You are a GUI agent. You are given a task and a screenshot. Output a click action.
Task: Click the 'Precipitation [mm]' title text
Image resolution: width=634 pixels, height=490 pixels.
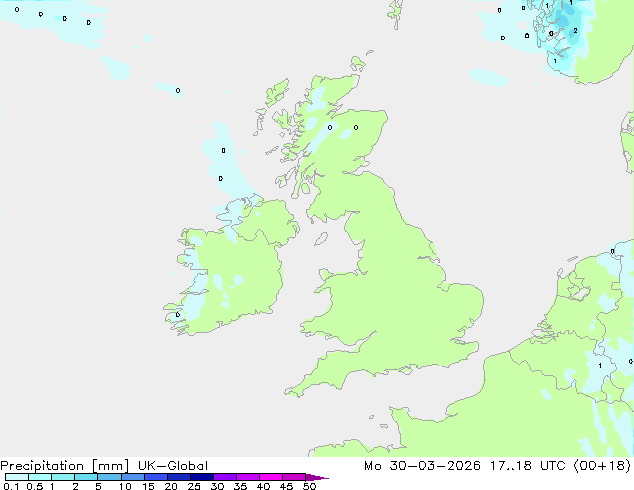pos(65,466)
